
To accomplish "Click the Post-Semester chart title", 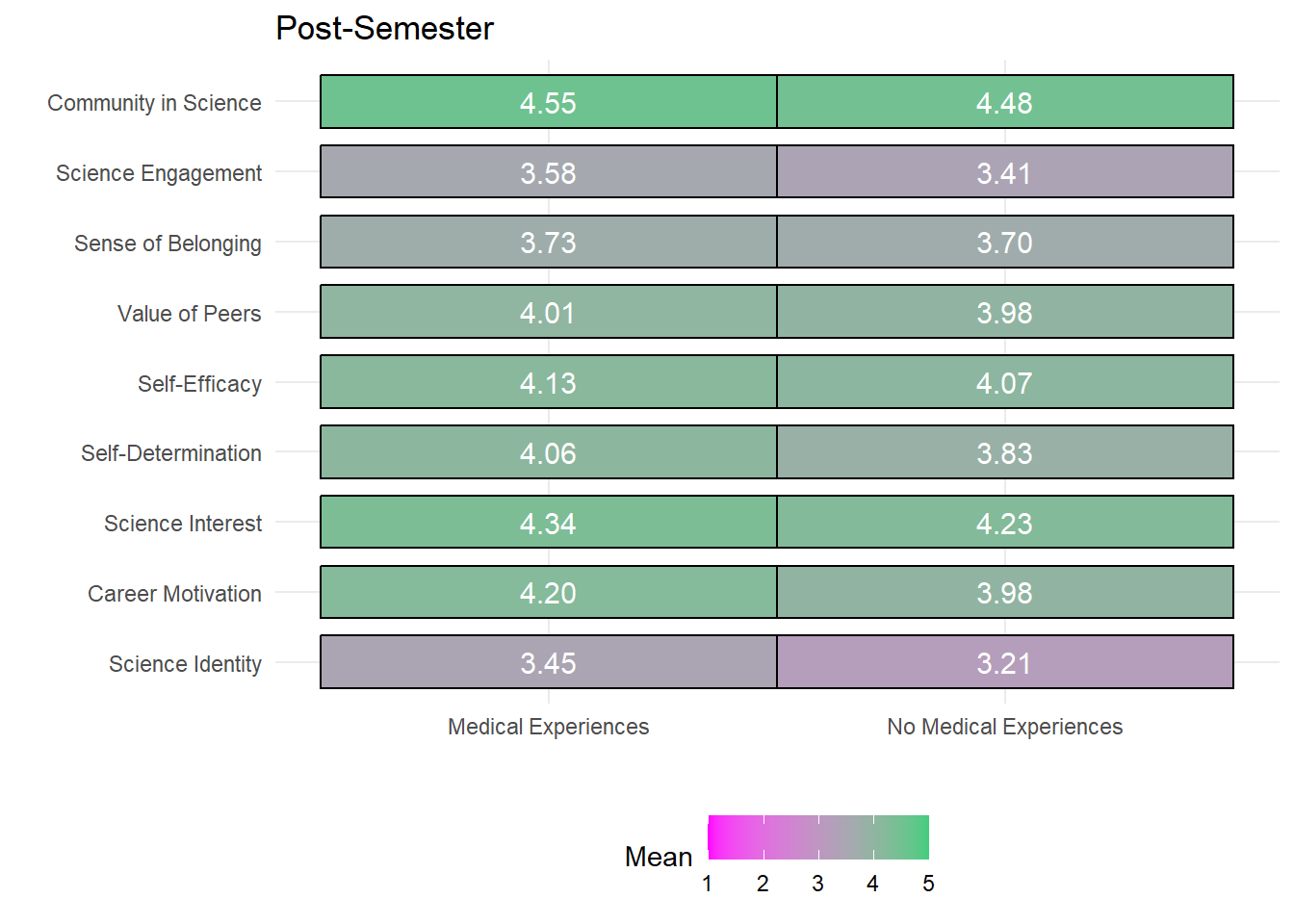I will point(384,29).
